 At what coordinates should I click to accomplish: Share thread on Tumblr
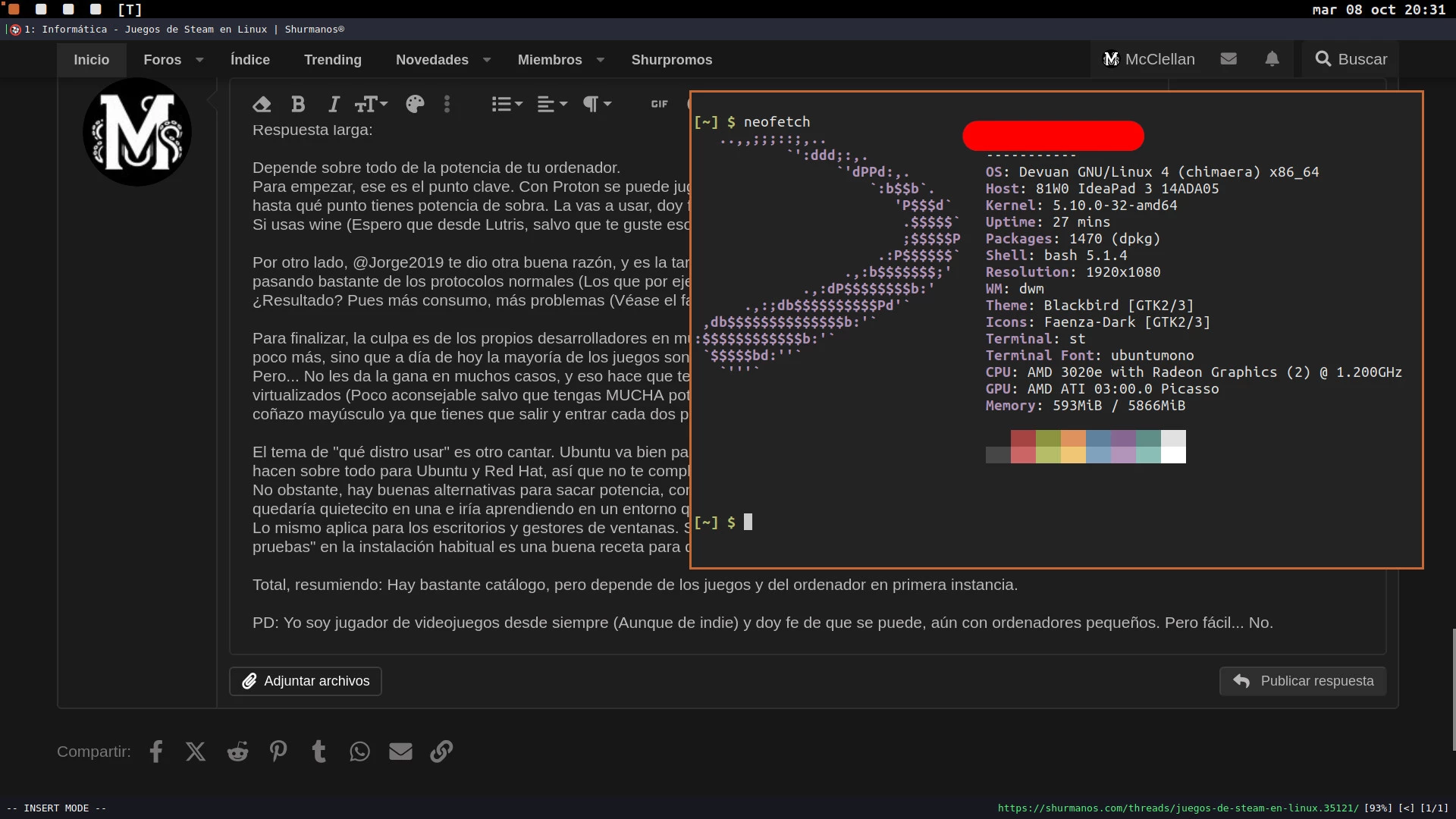coord(319,752)
